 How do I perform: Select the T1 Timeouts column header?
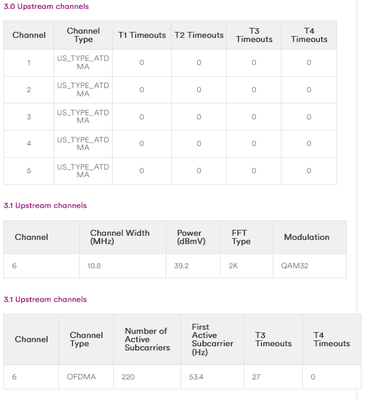coord(142,35)
